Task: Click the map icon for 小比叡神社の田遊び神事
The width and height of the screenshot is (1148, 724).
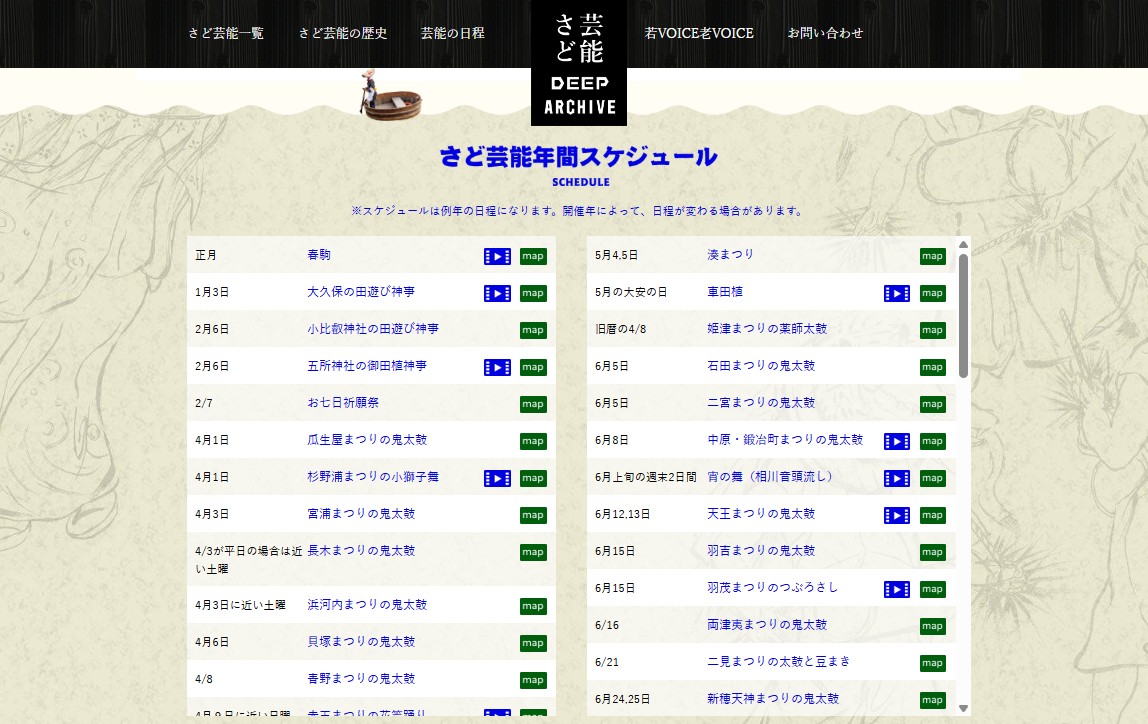Action: pyautogui.click(x=532, y=330)
